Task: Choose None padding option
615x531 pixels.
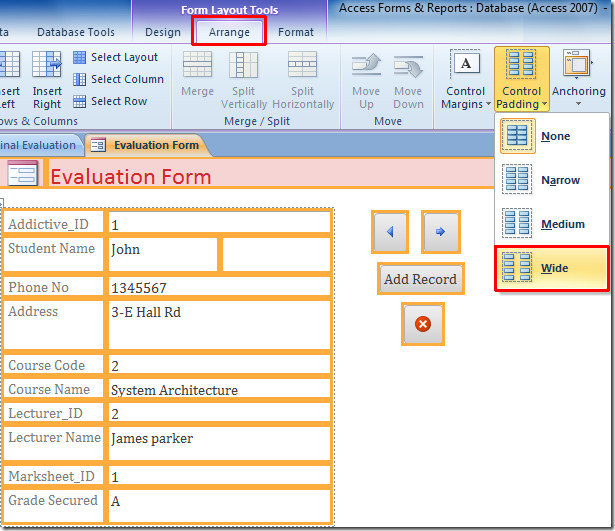Action: 551,136
